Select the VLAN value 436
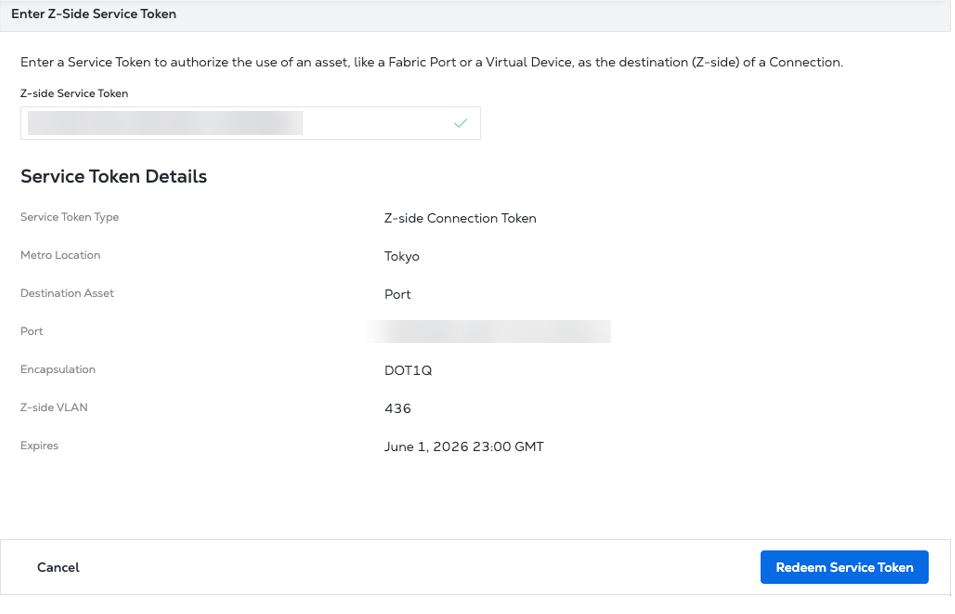 [397, 408]
